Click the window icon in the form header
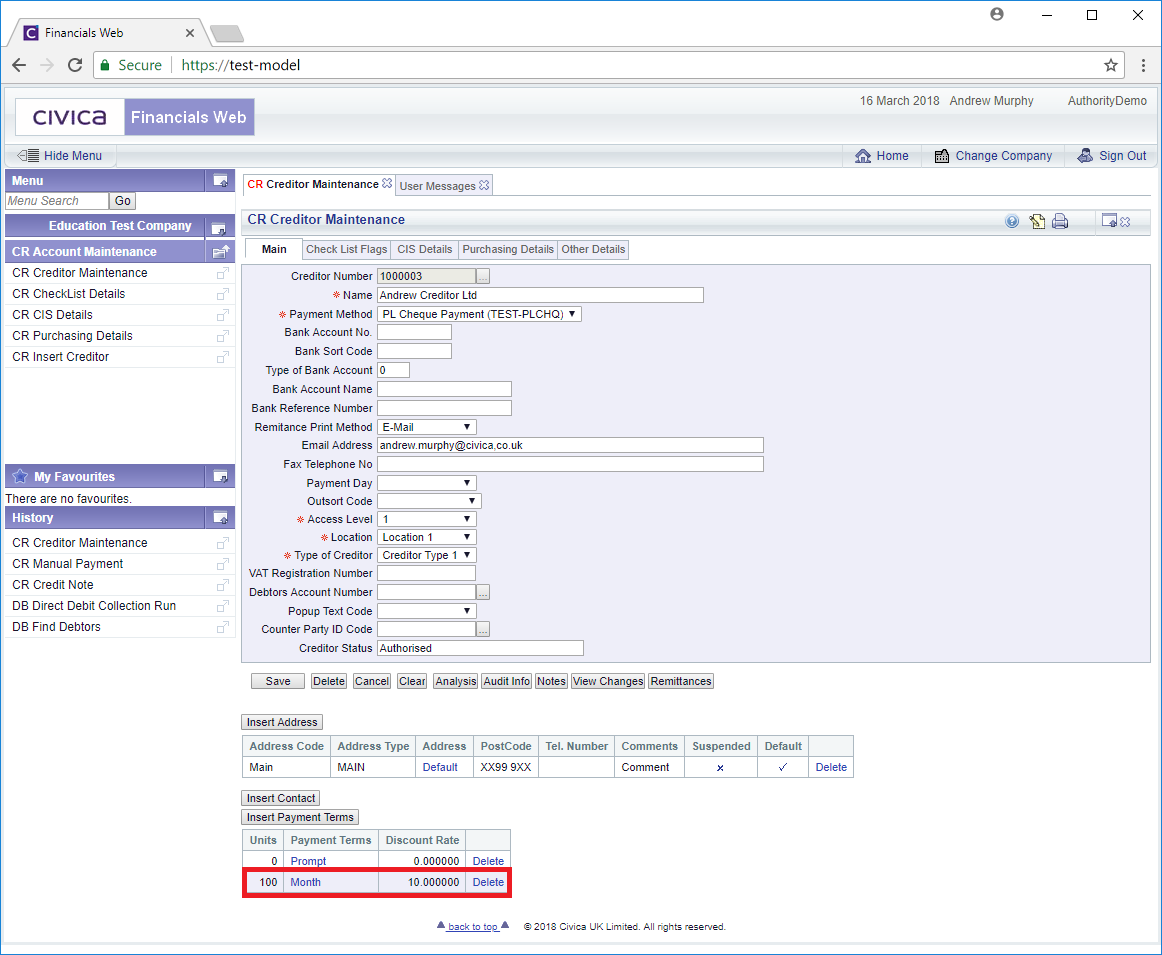The width and height of the screenshot is (1162, 955). [1109, 221]
